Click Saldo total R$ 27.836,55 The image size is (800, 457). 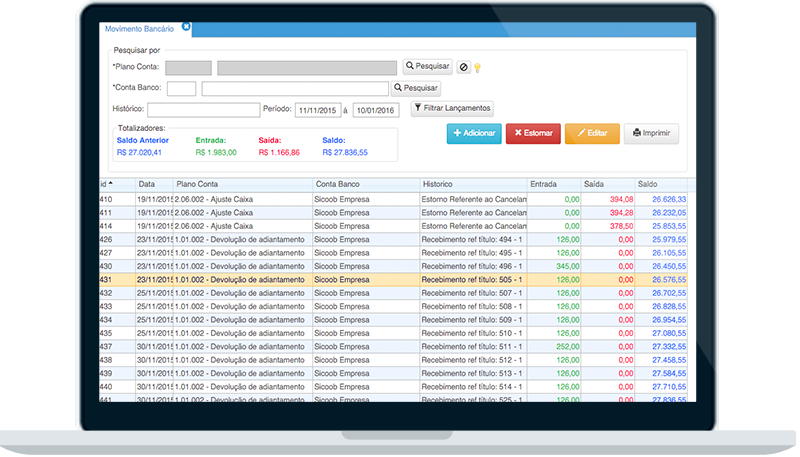point(345,153)
